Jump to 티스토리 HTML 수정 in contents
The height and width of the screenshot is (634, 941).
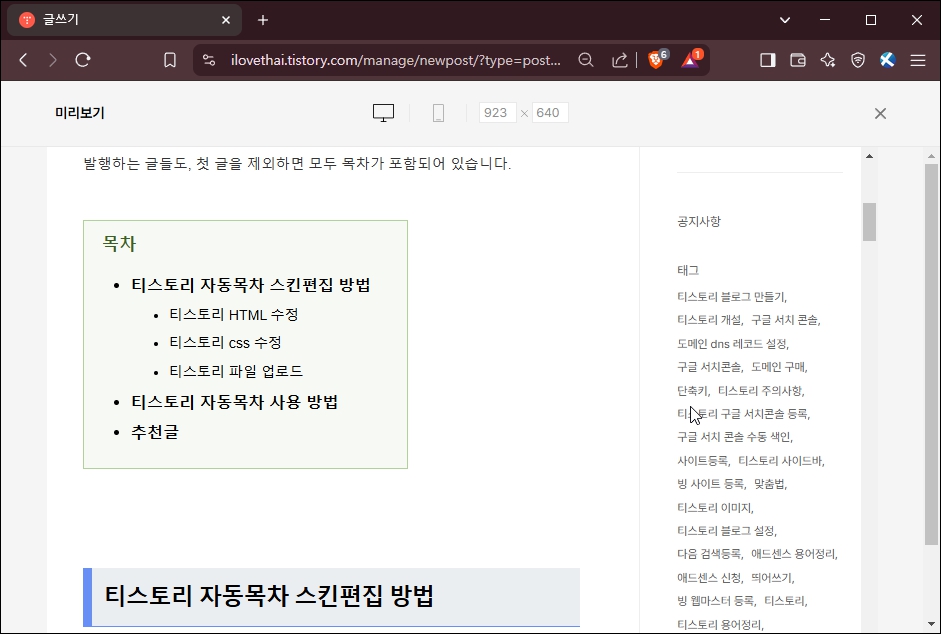[x=233, y=315]
